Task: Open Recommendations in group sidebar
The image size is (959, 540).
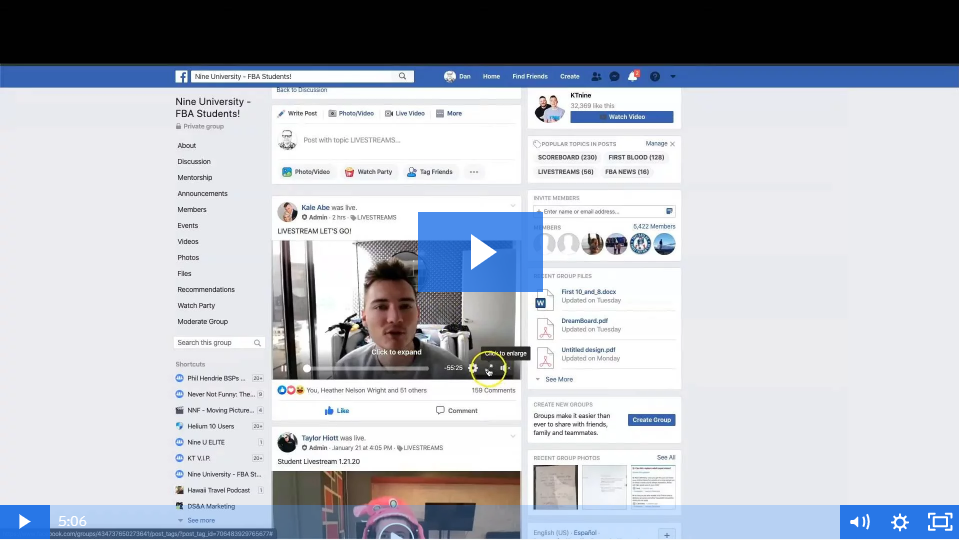Action: (206, 289)
